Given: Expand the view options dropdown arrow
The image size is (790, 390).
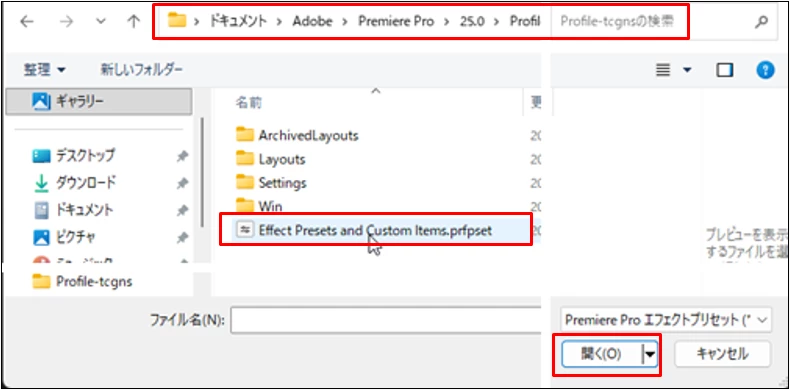Looking at the screenshot, I should [687, 70].
